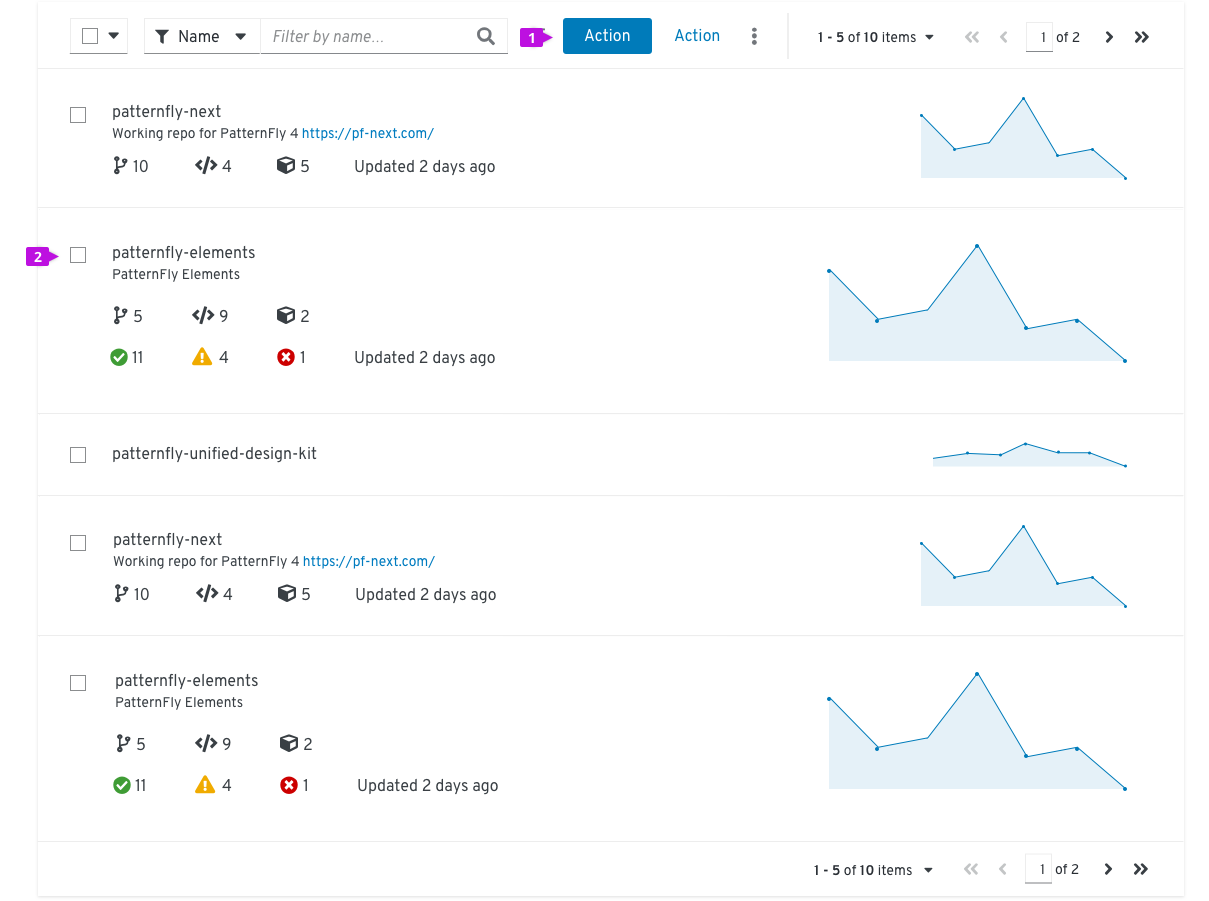Click the patternfly-elements title in the last row

(x=187, y=680)
